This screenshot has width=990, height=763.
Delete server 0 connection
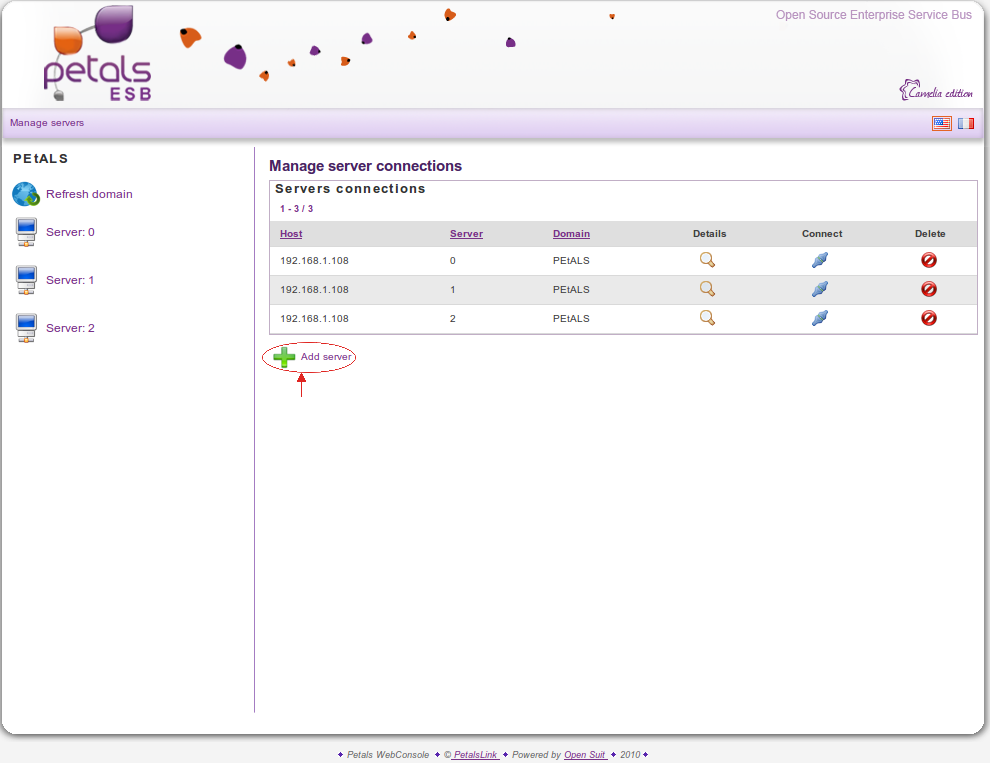(929, 260)
